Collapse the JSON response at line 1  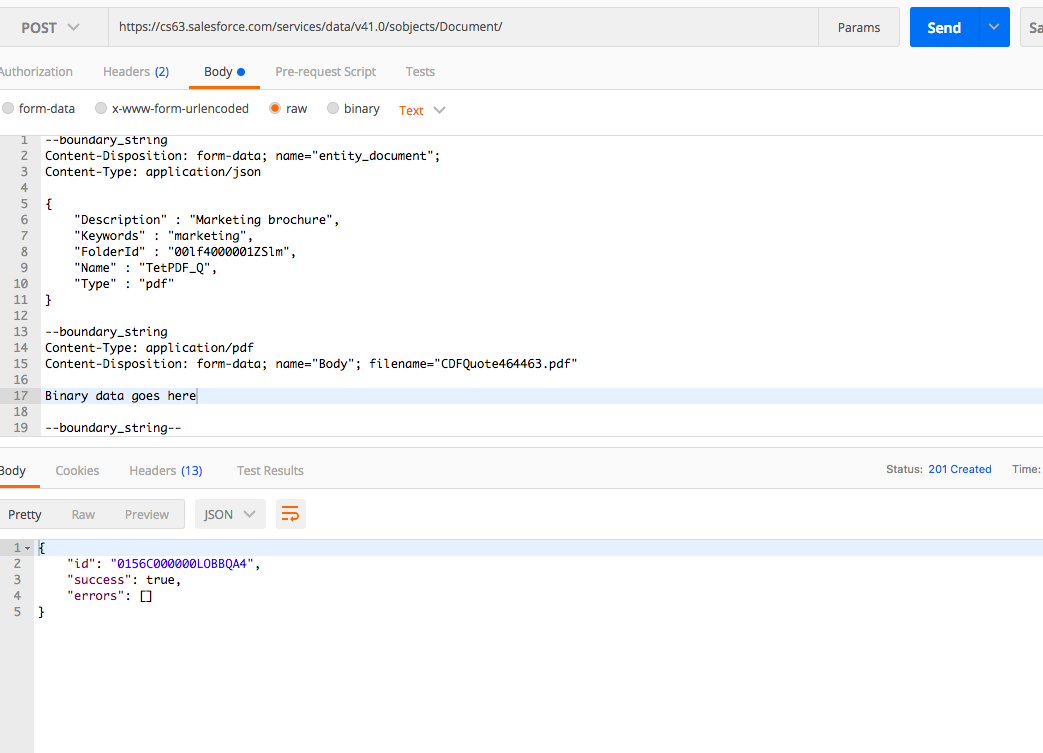click(x=27, y=547)
